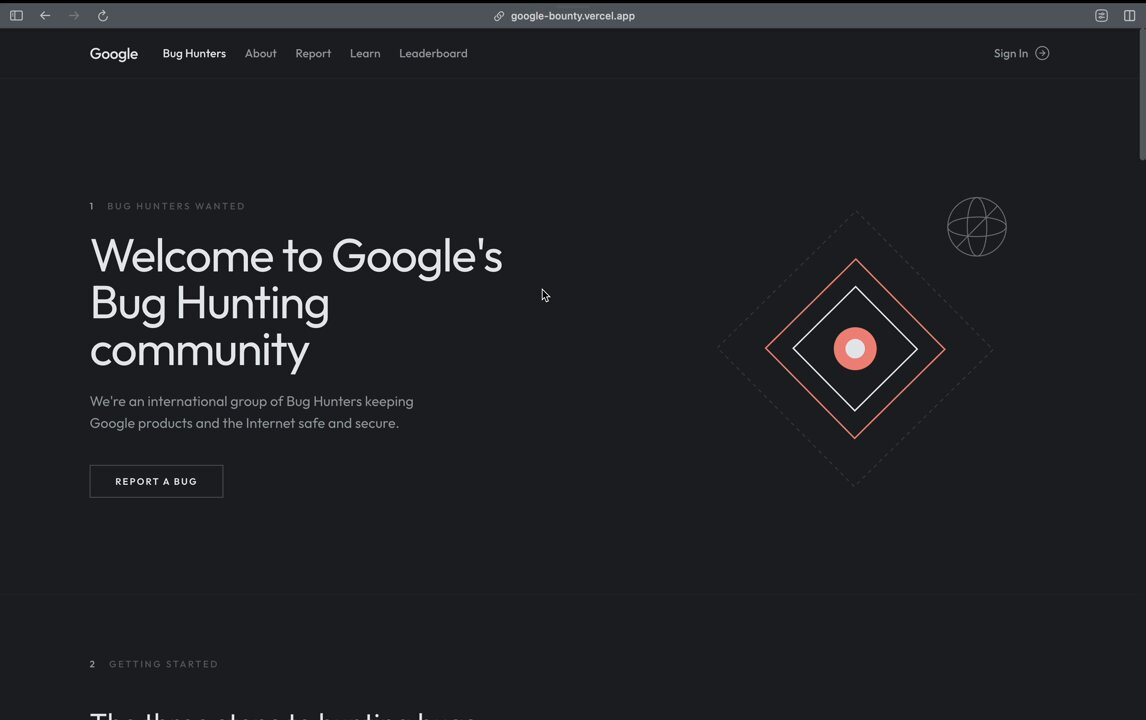Toggle the browser sidebar icon
Image resolution: width=1146 pixels, height=720 pixels.
click(16, 15)
